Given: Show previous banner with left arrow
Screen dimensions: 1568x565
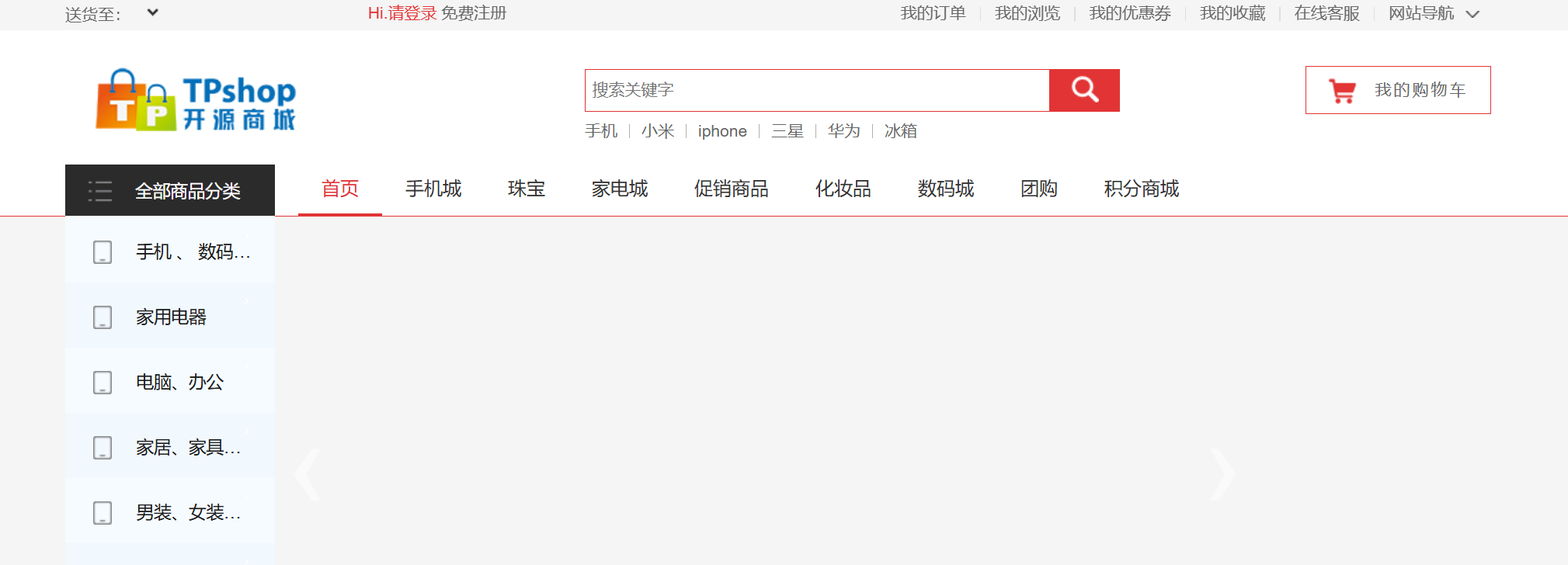Looking at the screenshot, I should [308, 473].
